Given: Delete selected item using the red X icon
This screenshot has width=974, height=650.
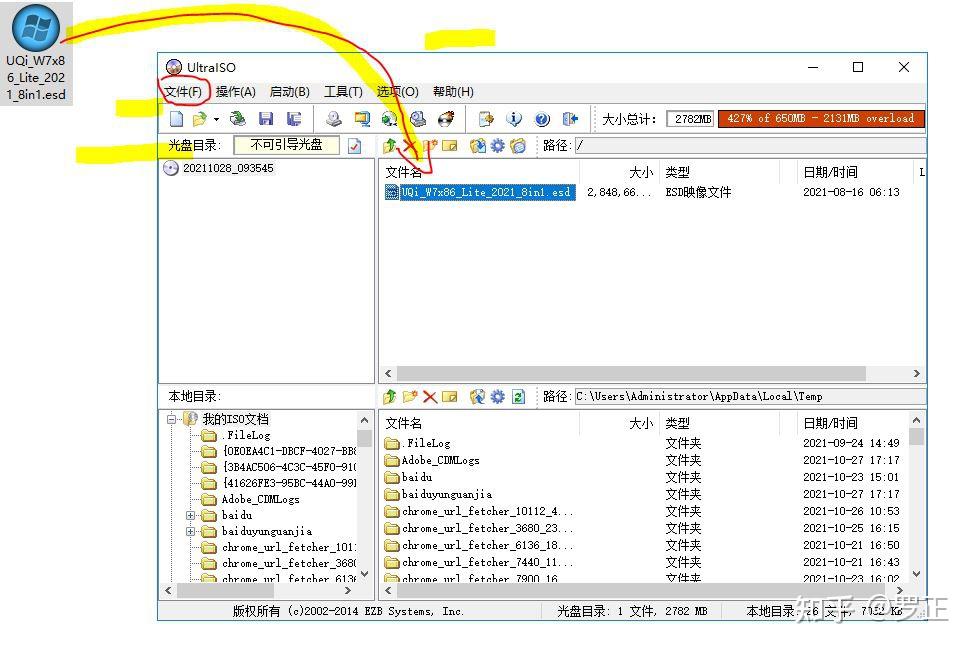Looking at the screenshot, I should pos(430,397).
